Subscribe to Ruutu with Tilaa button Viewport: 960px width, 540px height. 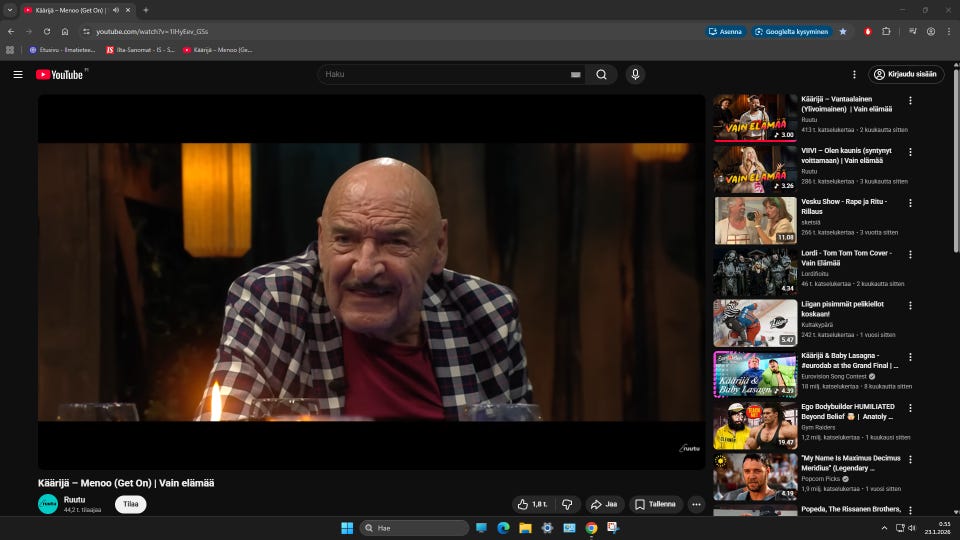(x=130, y=504)
